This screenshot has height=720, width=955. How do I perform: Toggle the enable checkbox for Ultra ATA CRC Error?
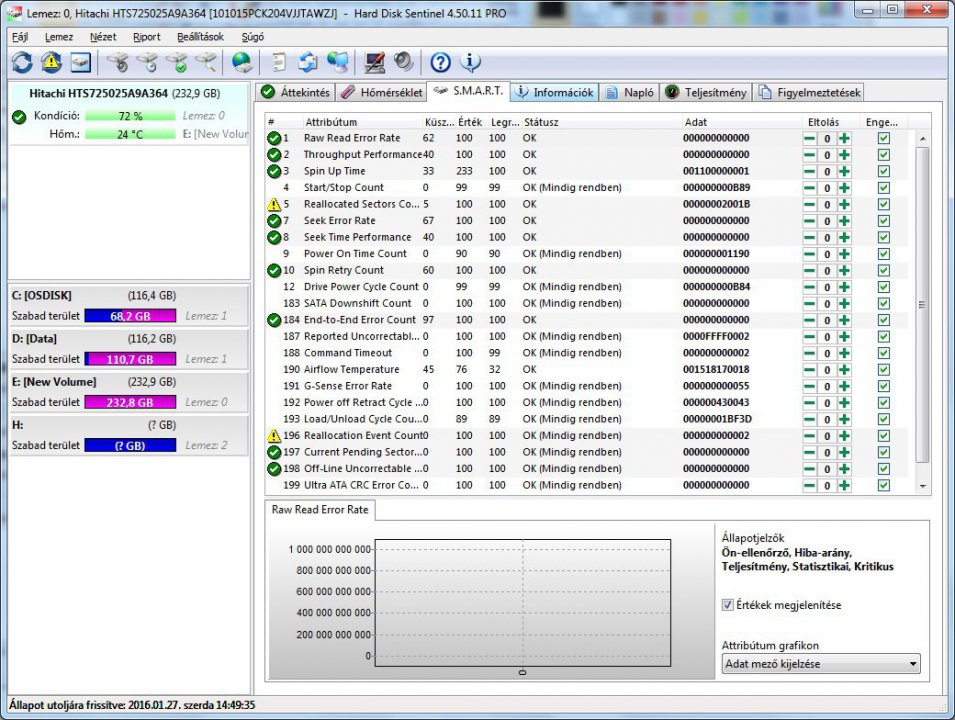884,485
